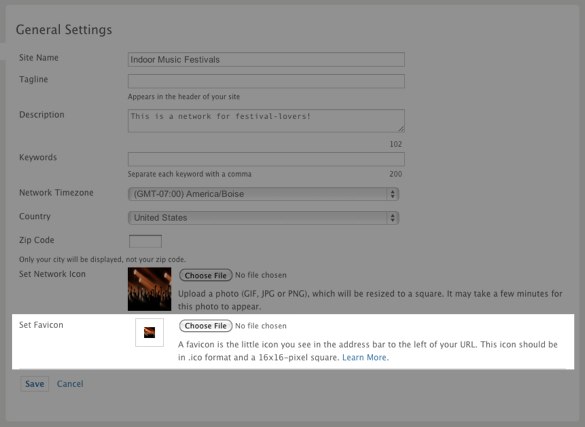The width and height of the screenshot is (585, 427).
Task: Click the network icon concert thumbnail
Action: tap(149, 289)
